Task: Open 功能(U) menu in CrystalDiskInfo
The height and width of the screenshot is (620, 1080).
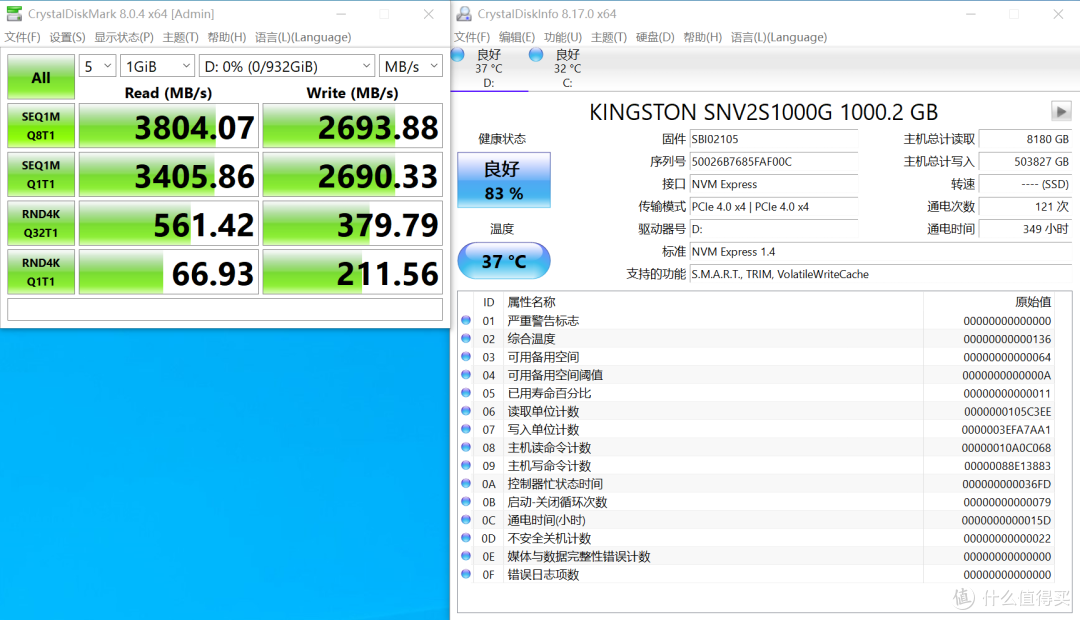Action: [x=563, y=37]
